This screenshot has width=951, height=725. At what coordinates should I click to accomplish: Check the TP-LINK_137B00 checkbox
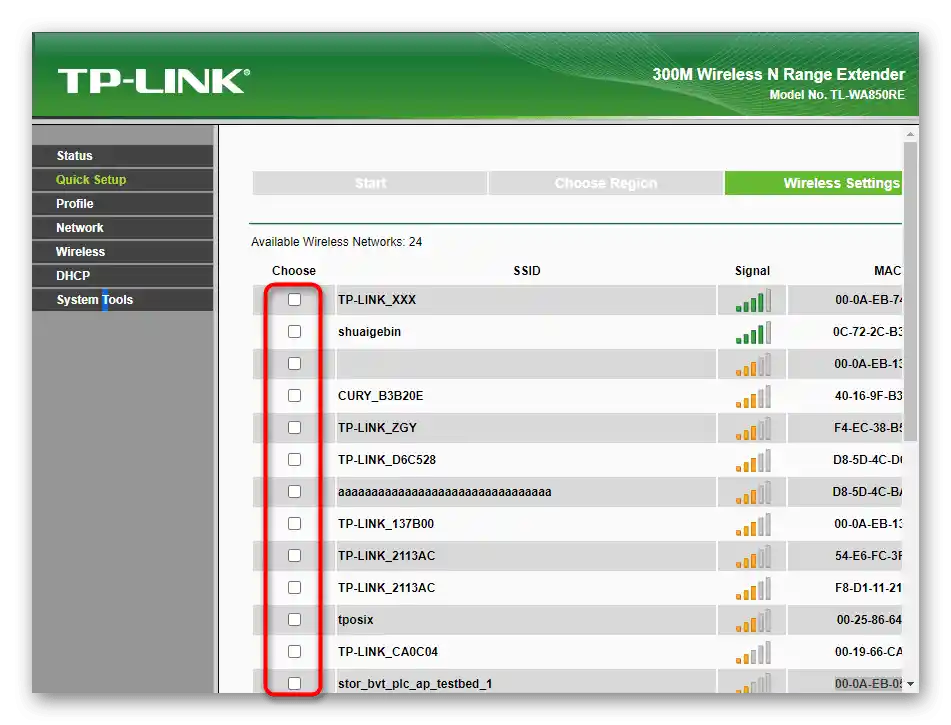(x=294, y=524)
